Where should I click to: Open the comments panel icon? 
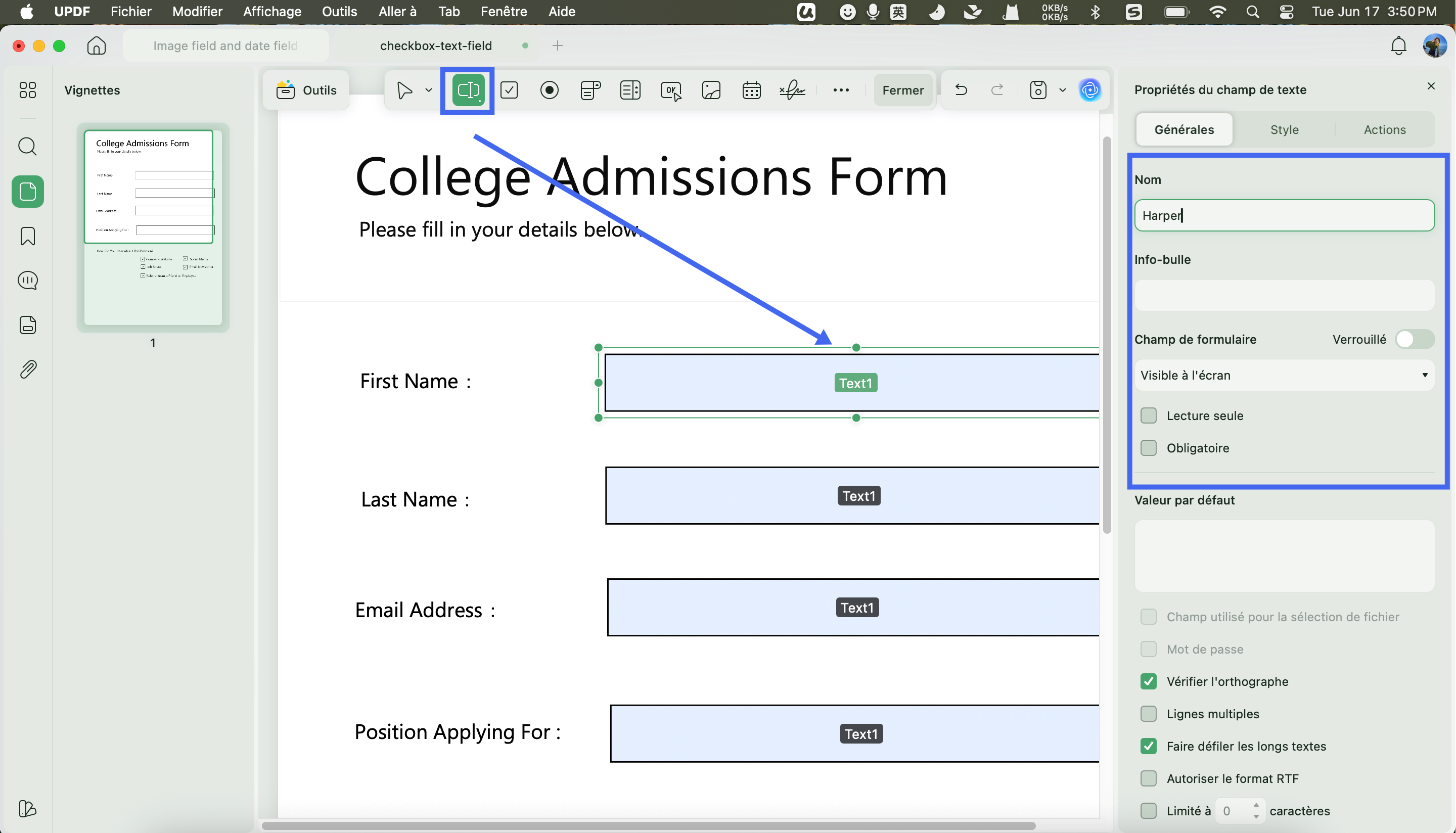[x=27, y=281]
